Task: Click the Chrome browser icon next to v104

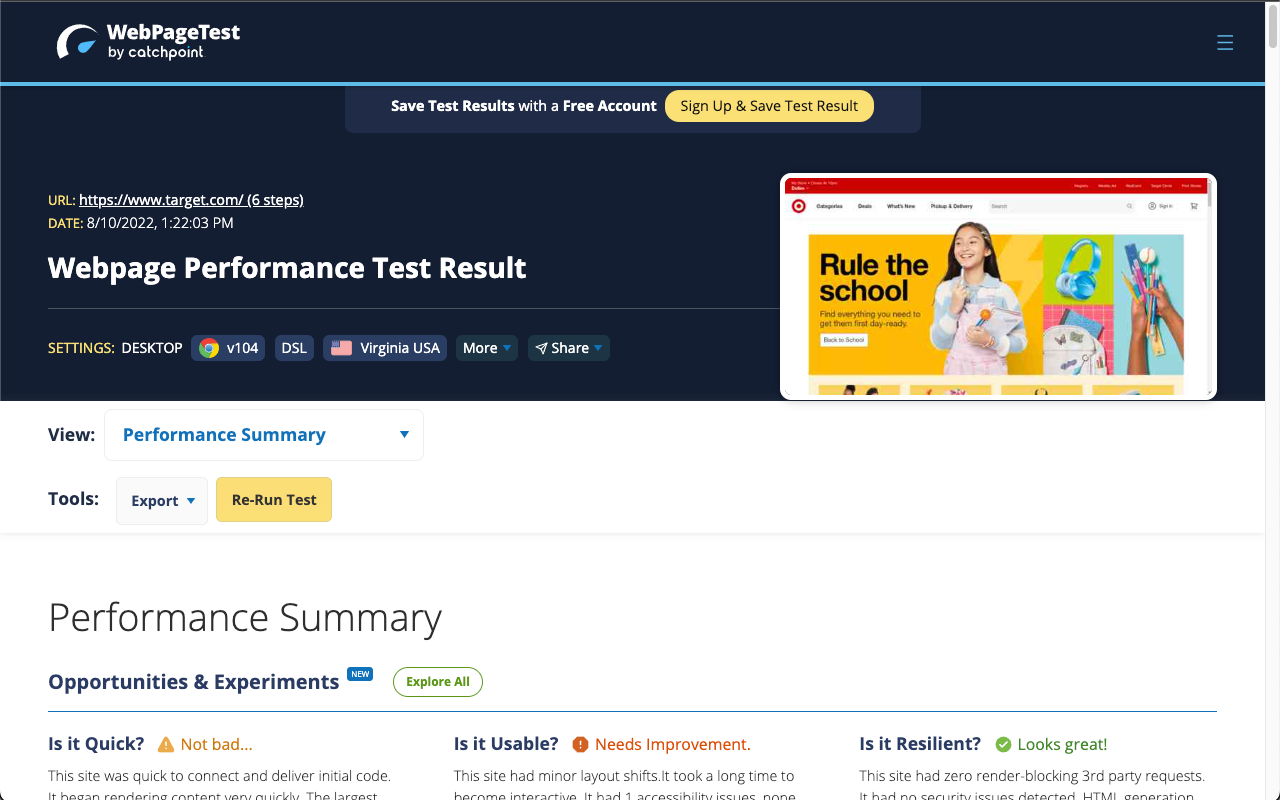Action: click(209, 347)
